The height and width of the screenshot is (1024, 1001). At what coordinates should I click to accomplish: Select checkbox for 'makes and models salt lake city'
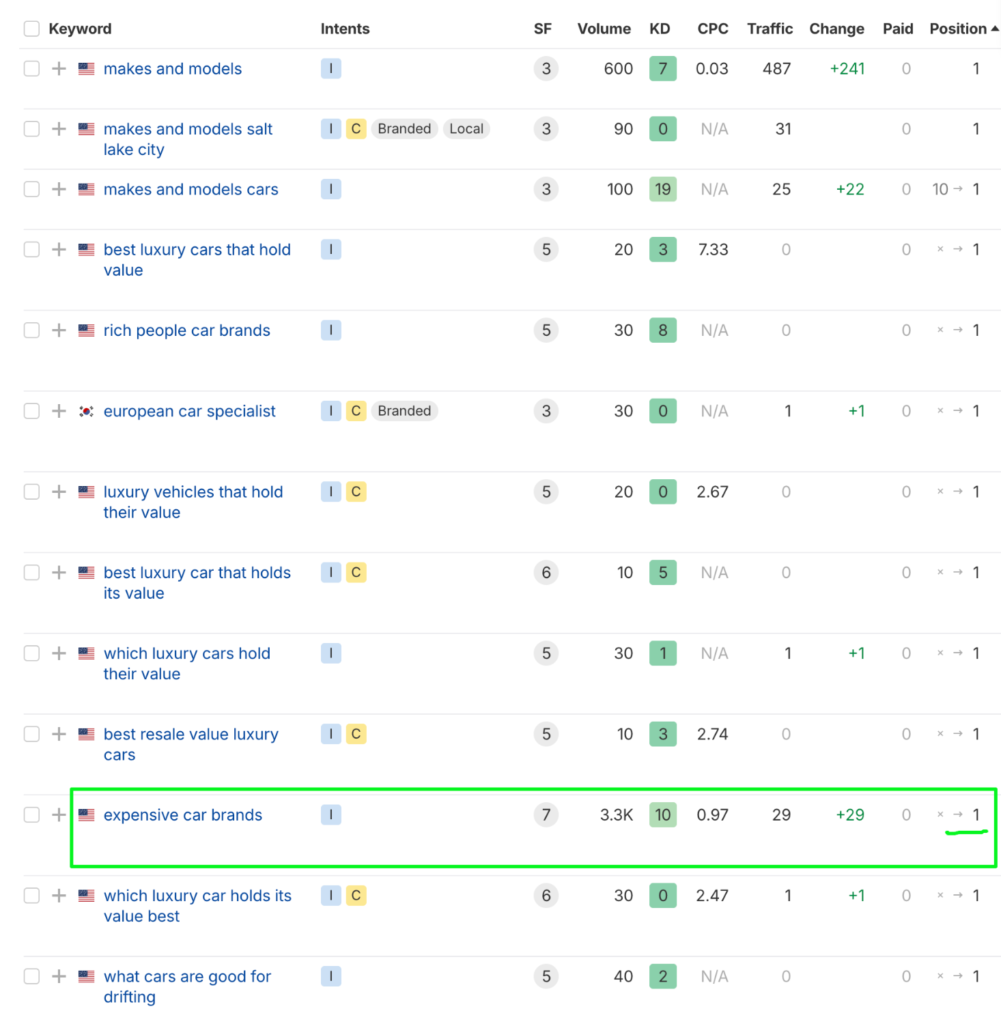tap(32, 129)
